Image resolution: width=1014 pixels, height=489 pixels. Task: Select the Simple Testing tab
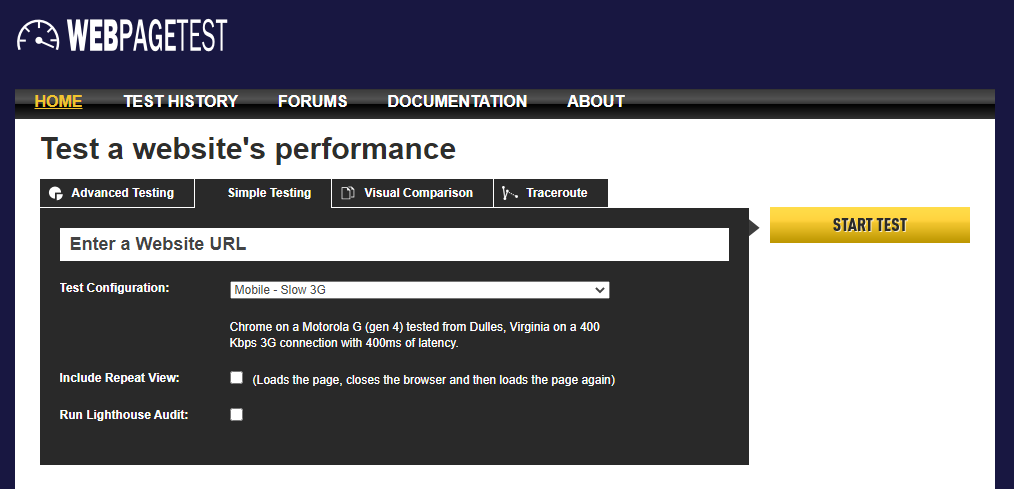pos(269,193)
